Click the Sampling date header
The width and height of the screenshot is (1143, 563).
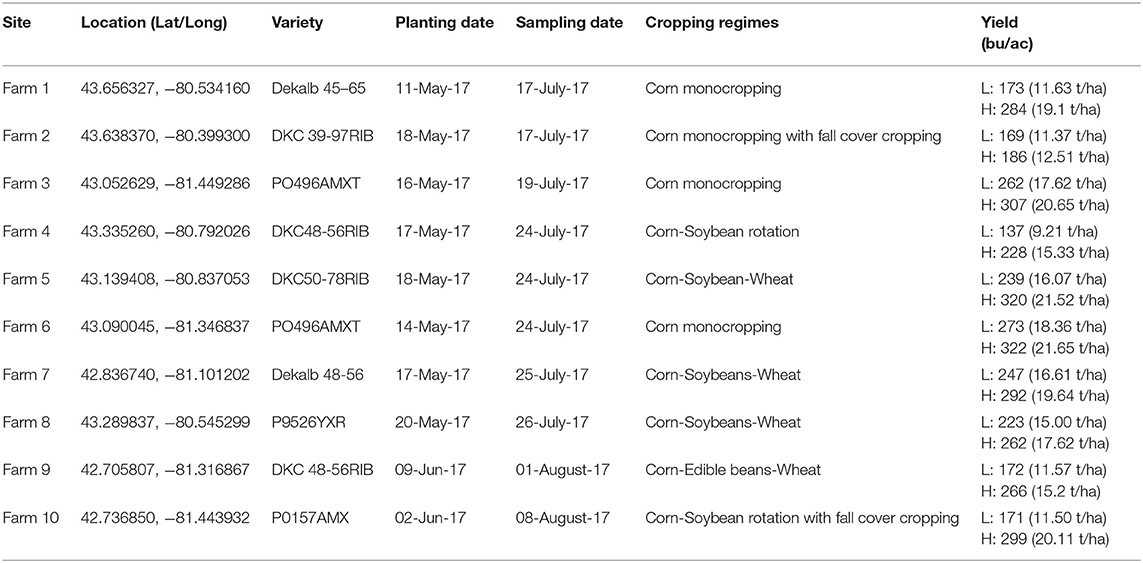coord(569,23)
